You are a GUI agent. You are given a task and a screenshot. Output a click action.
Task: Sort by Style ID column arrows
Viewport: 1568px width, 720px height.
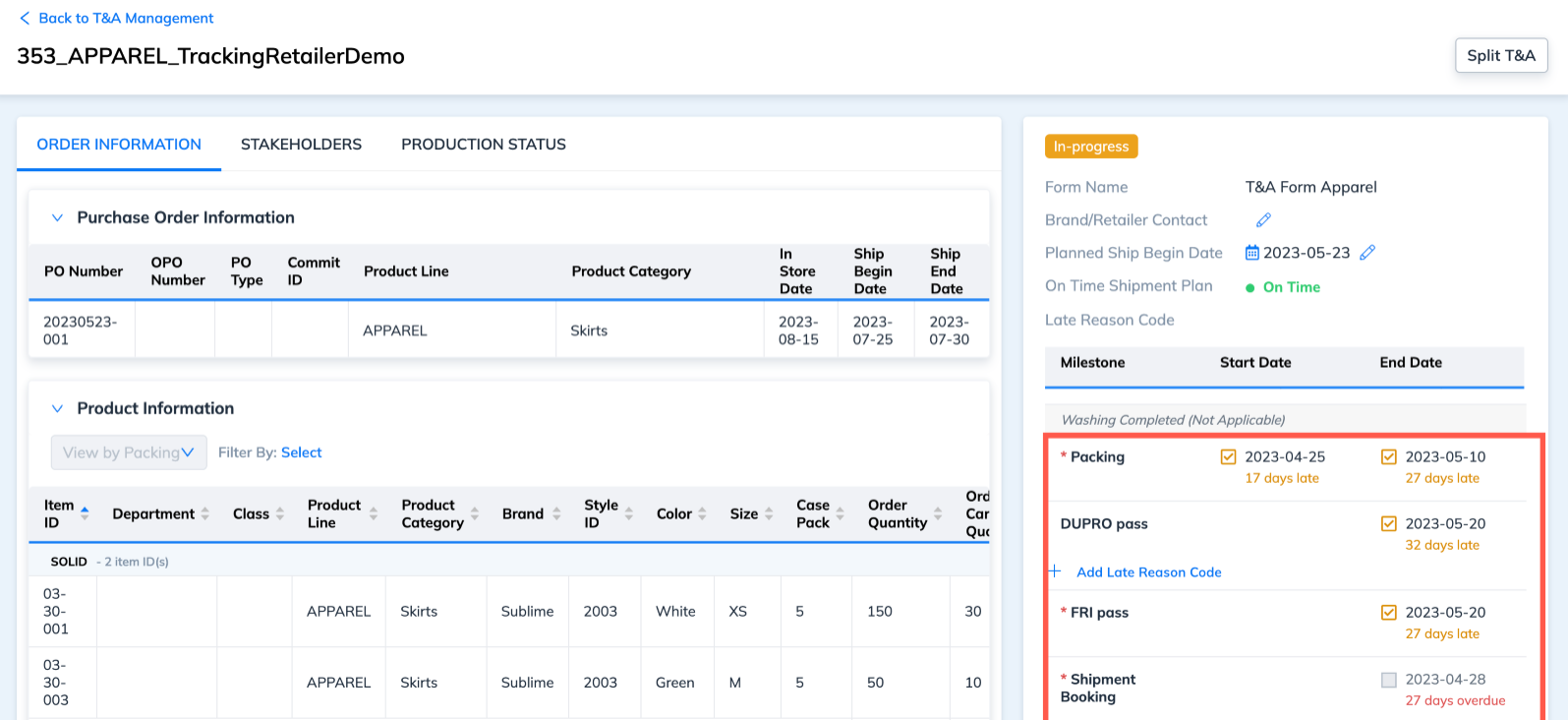[x=628, y=513]
